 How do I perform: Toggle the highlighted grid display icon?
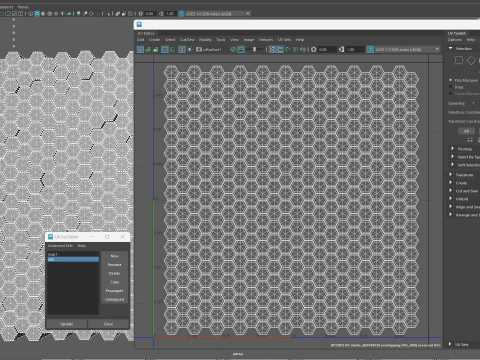[165, 49]
